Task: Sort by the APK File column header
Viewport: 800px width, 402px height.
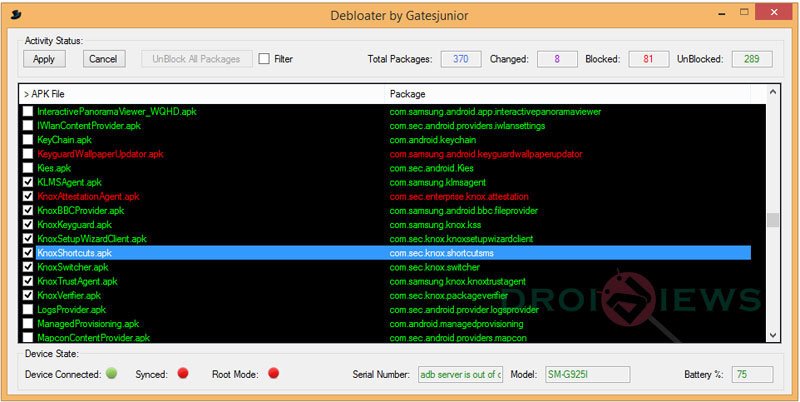Action: 202,94
